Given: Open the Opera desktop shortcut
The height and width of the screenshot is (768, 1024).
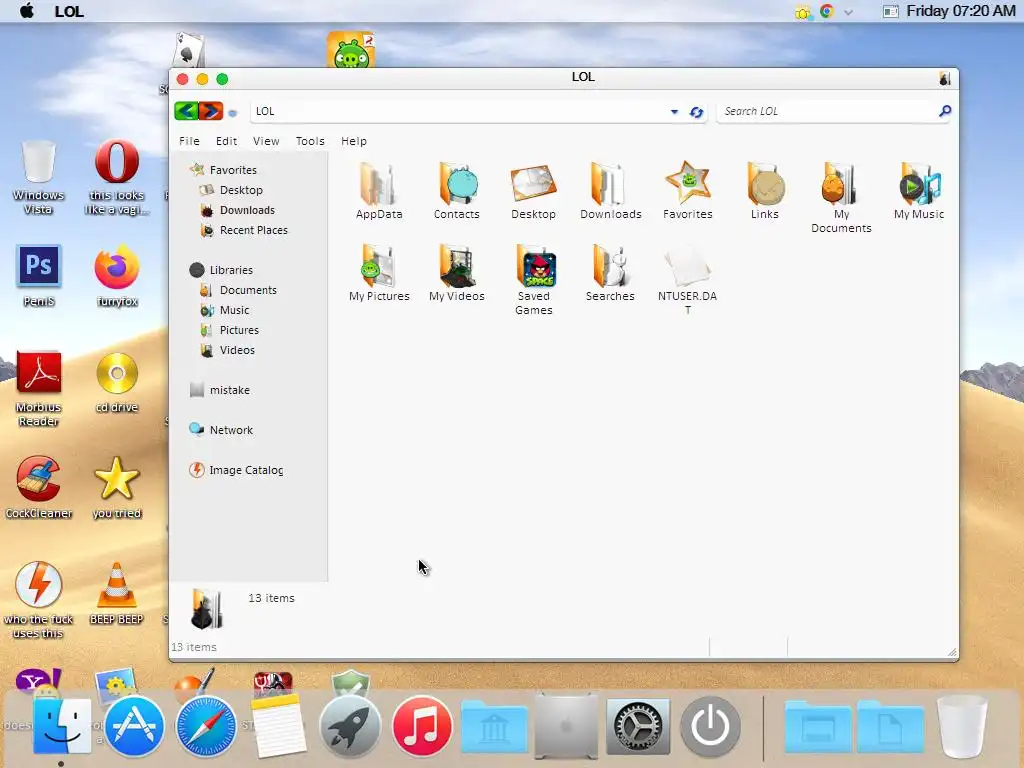Looking at the screenshot, I should click(117, 178).
